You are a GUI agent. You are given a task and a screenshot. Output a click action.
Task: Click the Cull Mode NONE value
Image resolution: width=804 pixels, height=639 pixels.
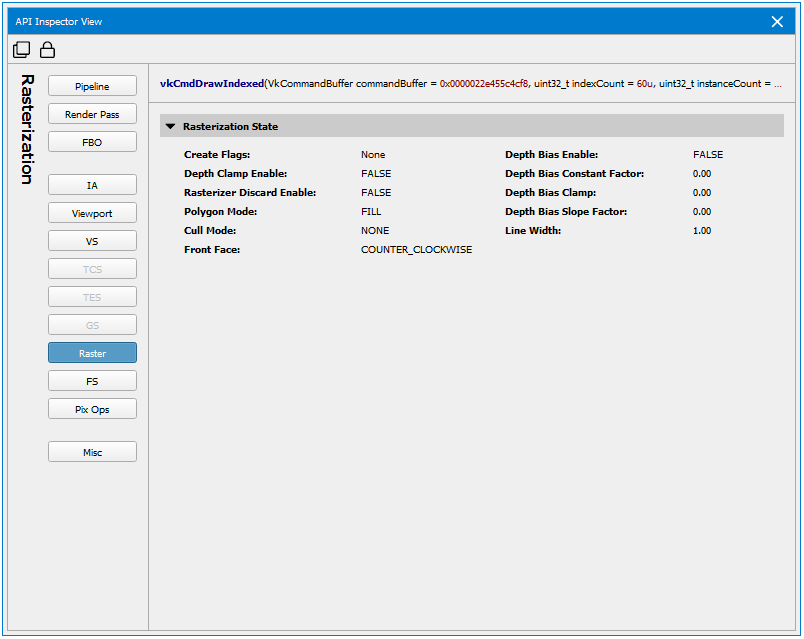(x=375, y=231)
